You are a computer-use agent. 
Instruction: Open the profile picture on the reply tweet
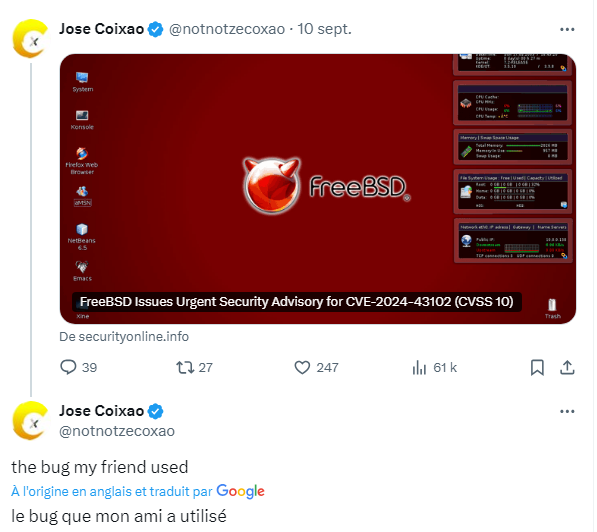pos(30,420)
